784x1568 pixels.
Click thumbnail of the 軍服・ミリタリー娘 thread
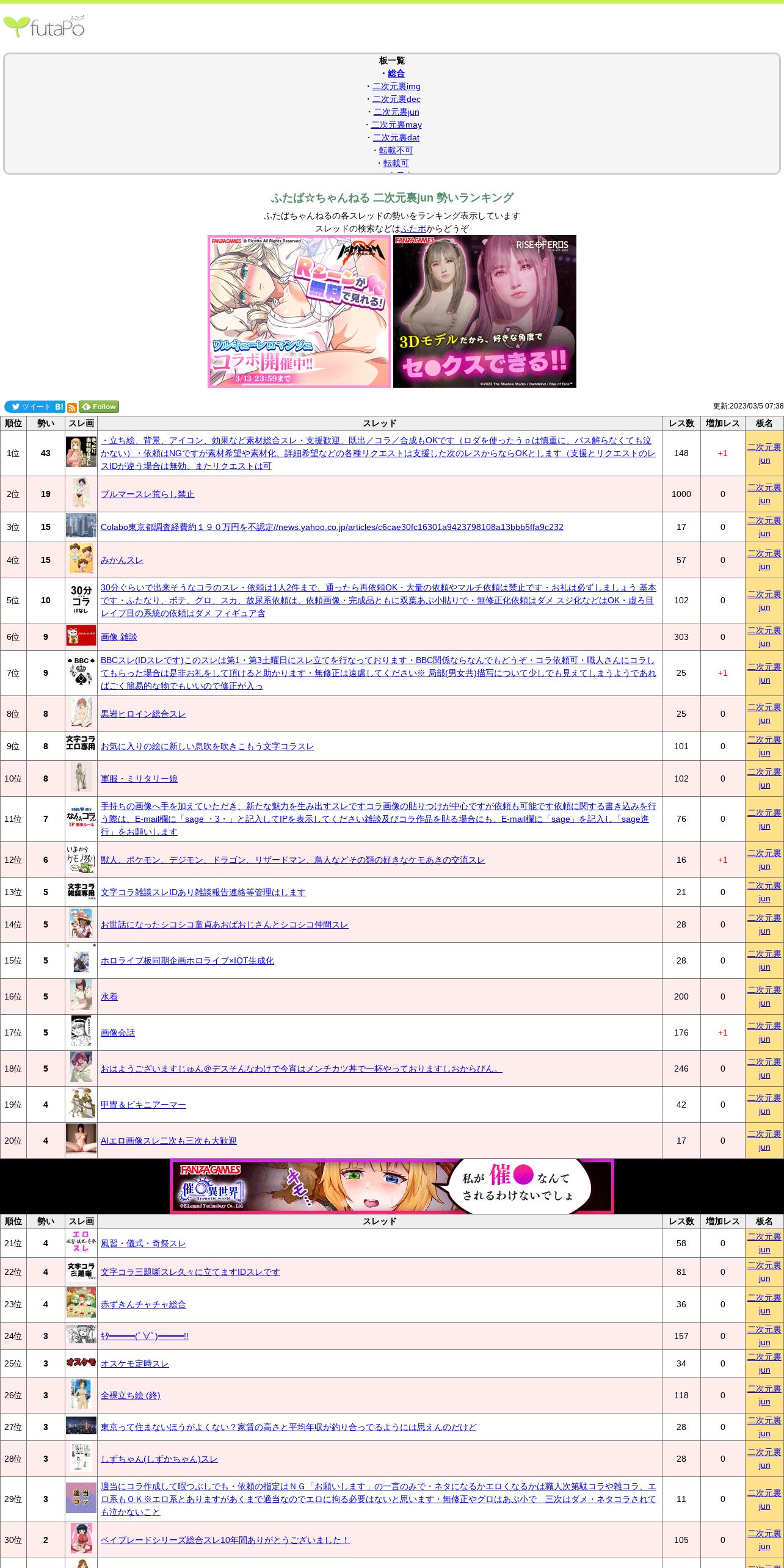81,778
